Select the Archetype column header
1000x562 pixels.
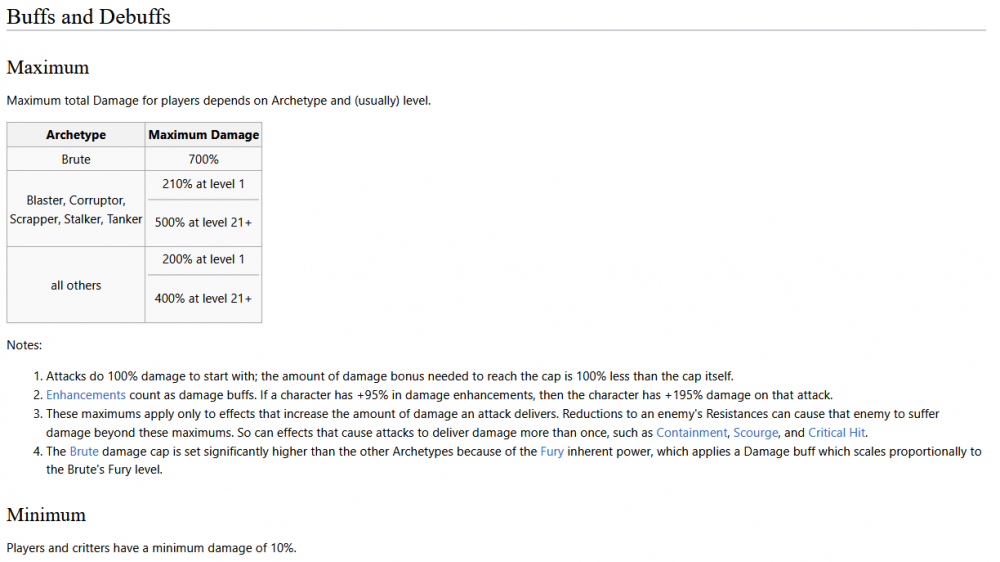point(76,135)
